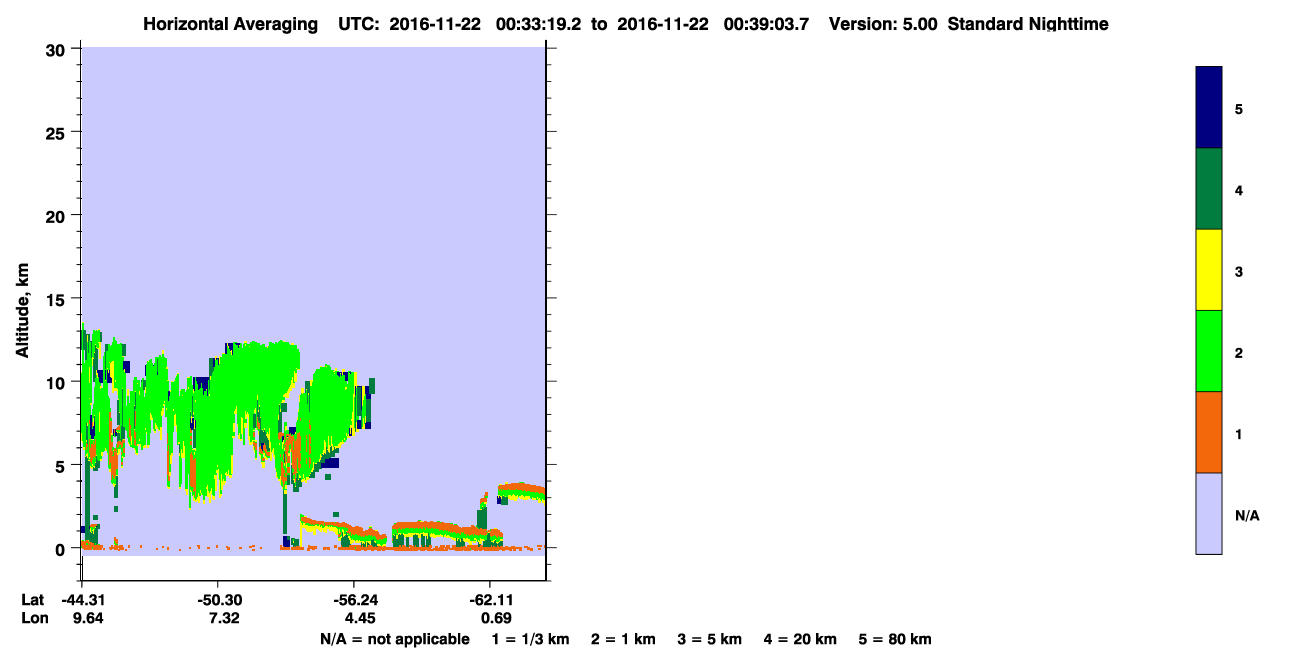This screenshot has width=1300, height=667.
Task: Click the 'Lon' row label
Action: click(x=33, y=618)
